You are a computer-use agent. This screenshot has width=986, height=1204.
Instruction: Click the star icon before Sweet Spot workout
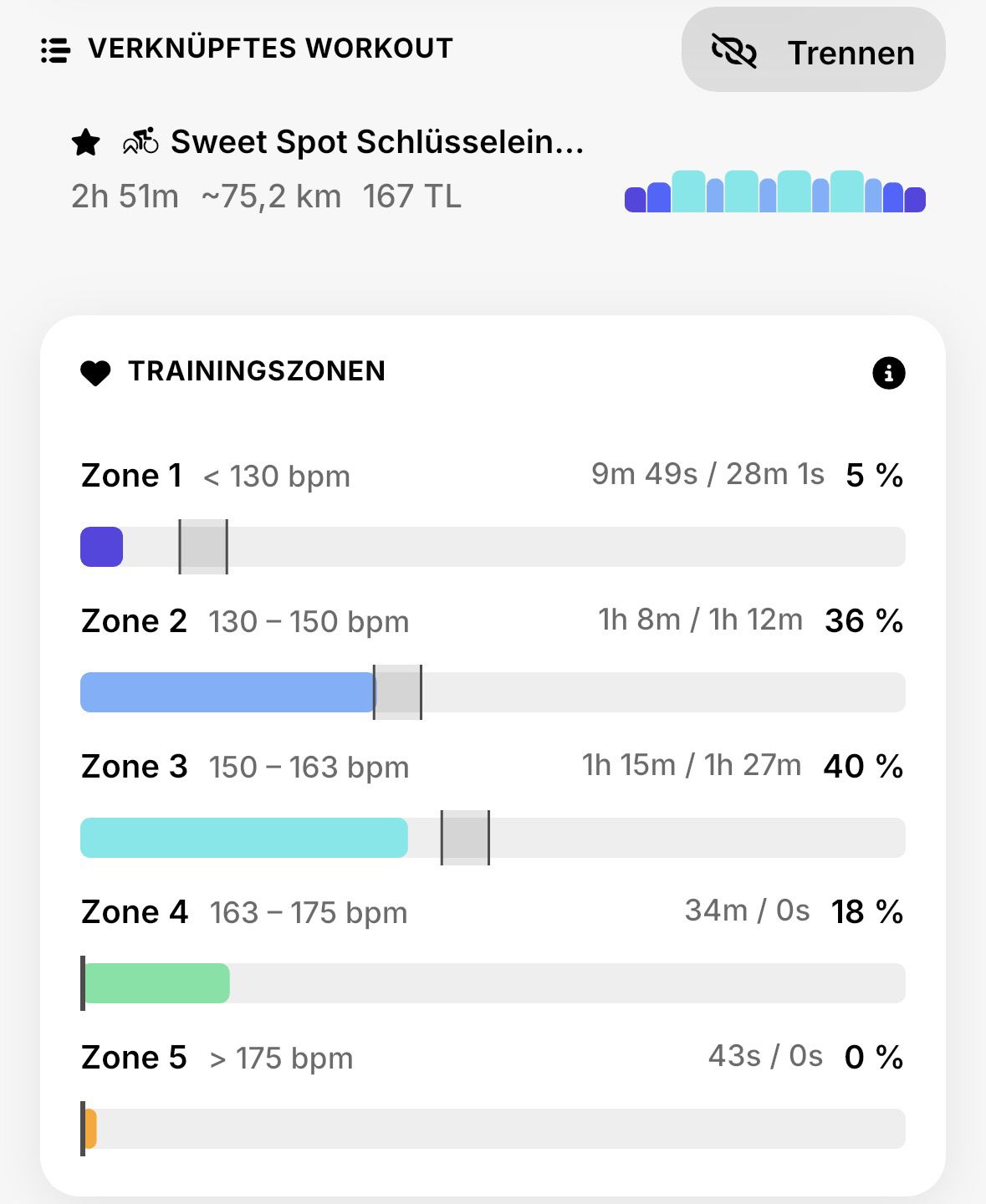click(86, 142)
